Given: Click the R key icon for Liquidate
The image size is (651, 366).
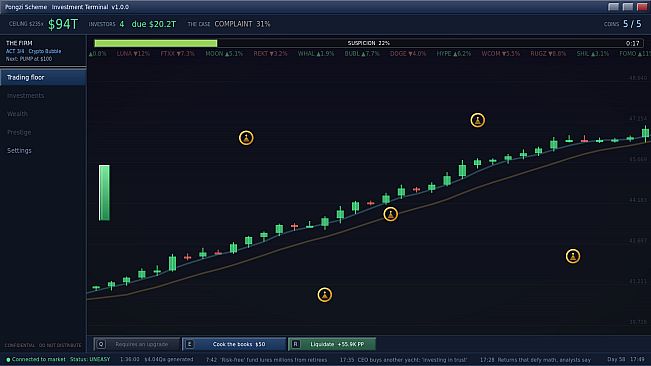Looking at the screenshot, I should tap(296, 344).
